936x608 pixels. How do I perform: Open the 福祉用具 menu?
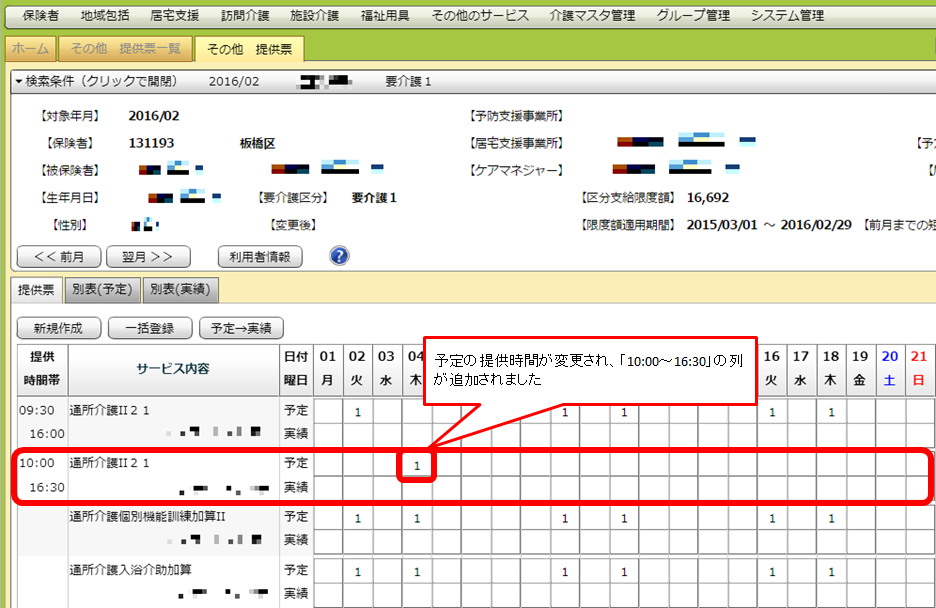click(384, 16)
